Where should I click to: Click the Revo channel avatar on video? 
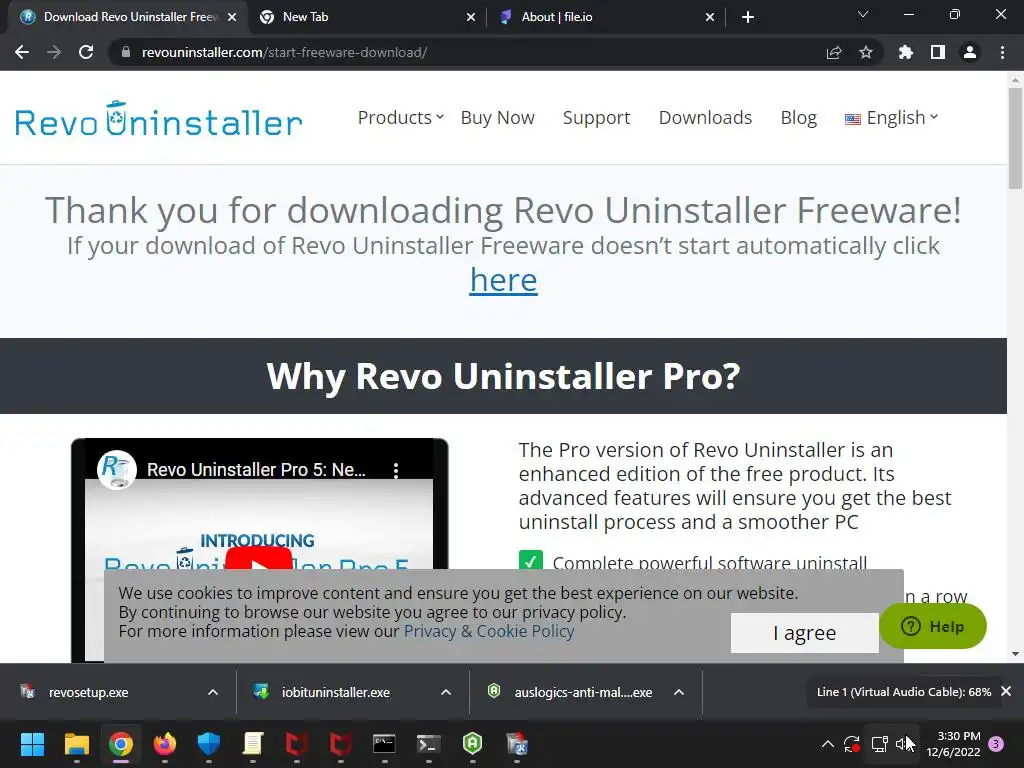[117, 469]
